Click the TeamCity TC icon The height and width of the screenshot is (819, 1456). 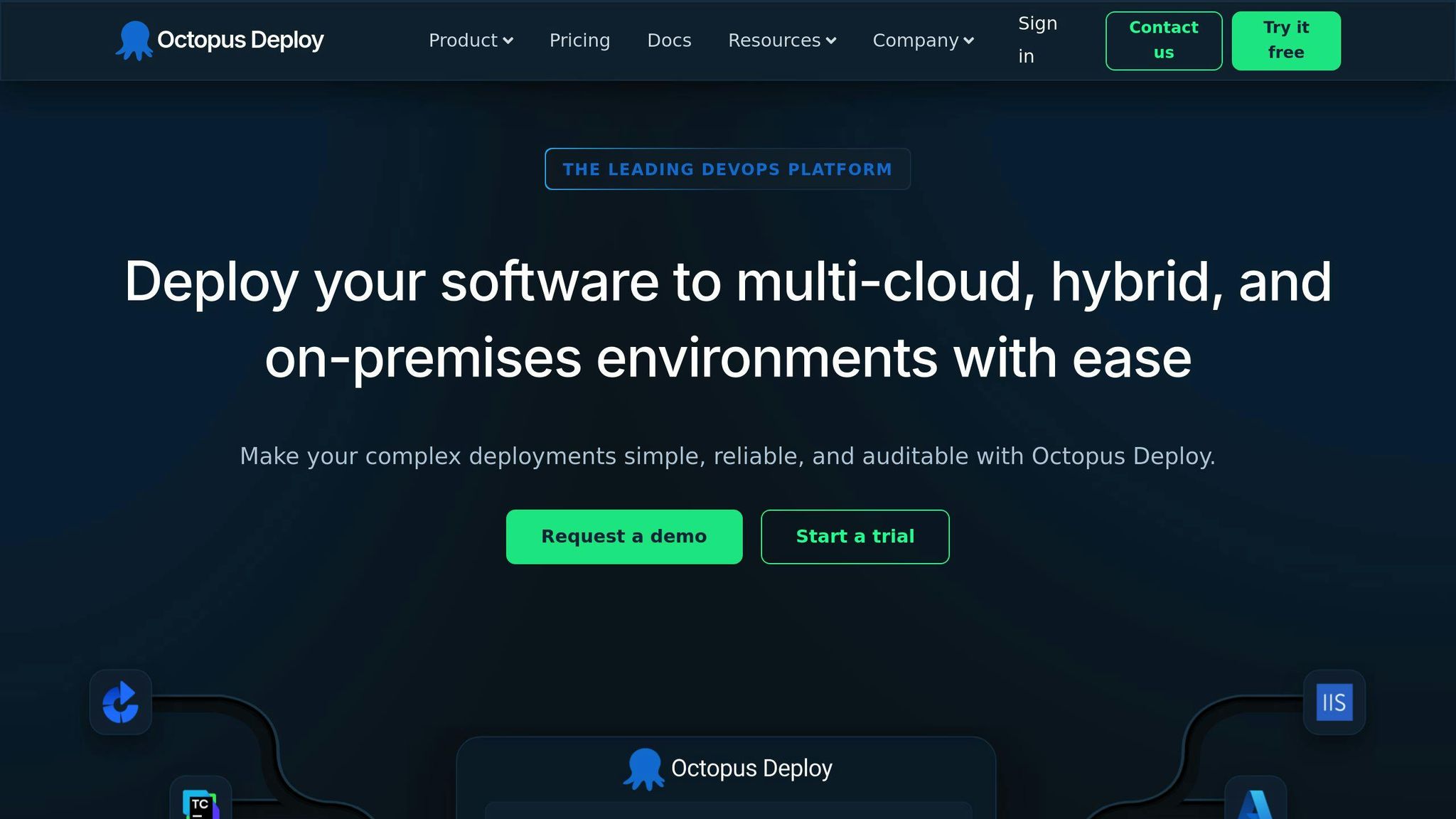pos(200,805)
